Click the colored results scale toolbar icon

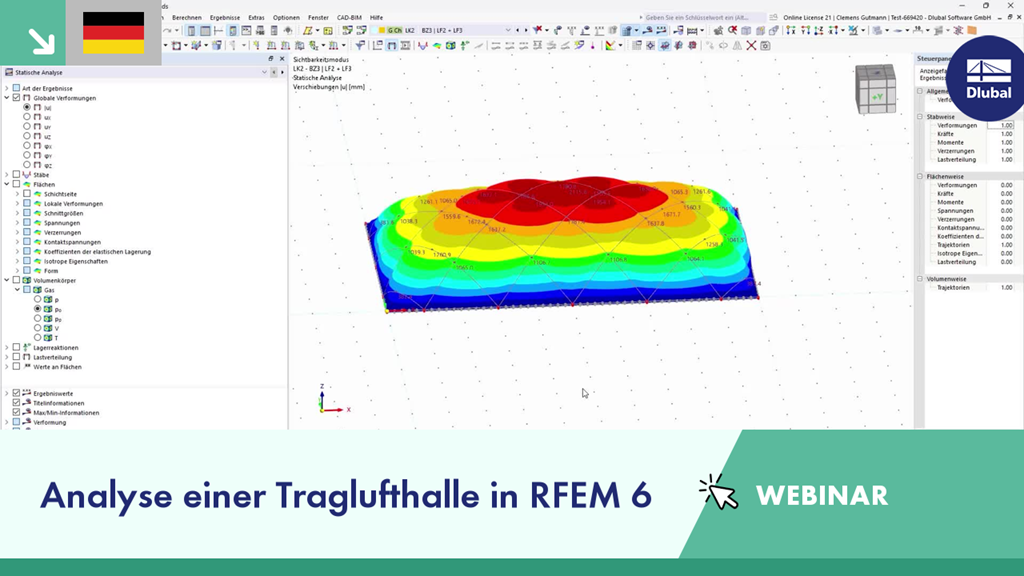pos(611,46)
